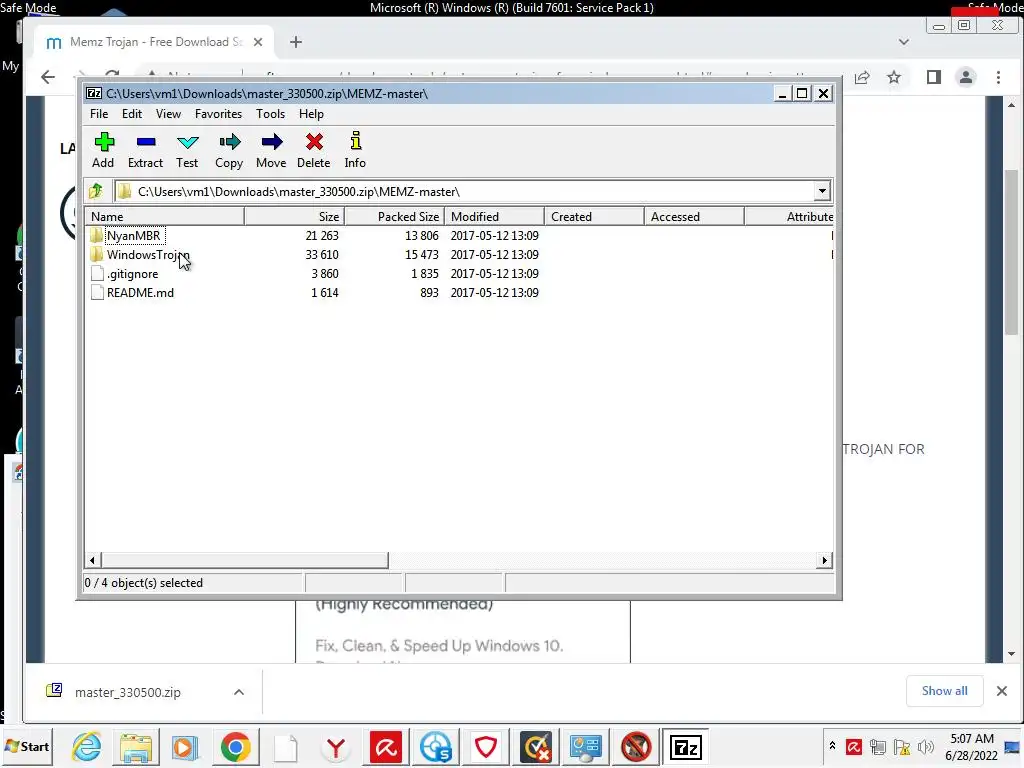The height and width of the screenshot is (768, 1024).
Task: Launch Internet Explorer from taskbar
Action: click(x=87, y=747)
